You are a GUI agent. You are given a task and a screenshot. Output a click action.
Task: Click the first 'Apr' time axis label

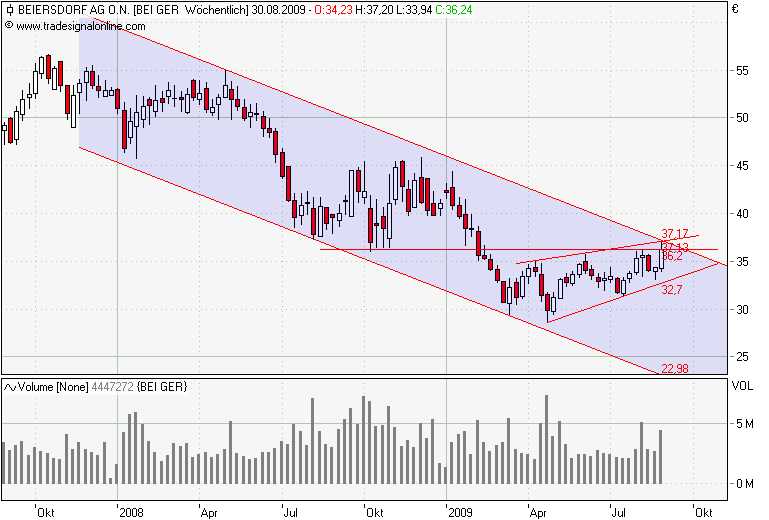[209, 513]
